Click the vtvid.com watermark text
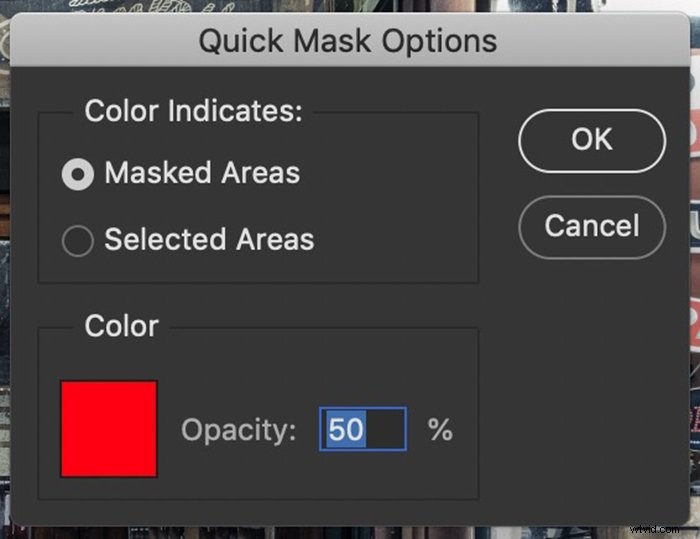Image resolution: width=700 pixels, height=539 pixels. (654, 530)
